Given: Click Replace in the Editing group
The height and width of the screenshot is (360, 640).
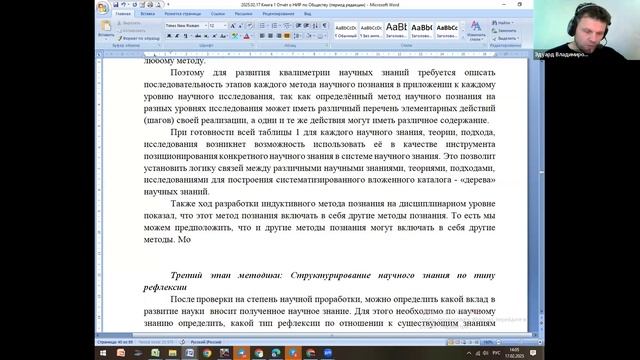Looking at the screenshot, I should [504, 31].
